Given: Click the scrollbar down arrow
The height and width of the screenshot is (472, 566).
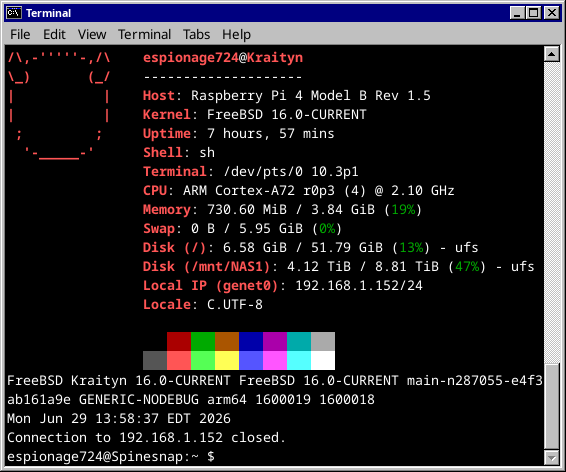Looking at the screenshot, I should point(552,458).
